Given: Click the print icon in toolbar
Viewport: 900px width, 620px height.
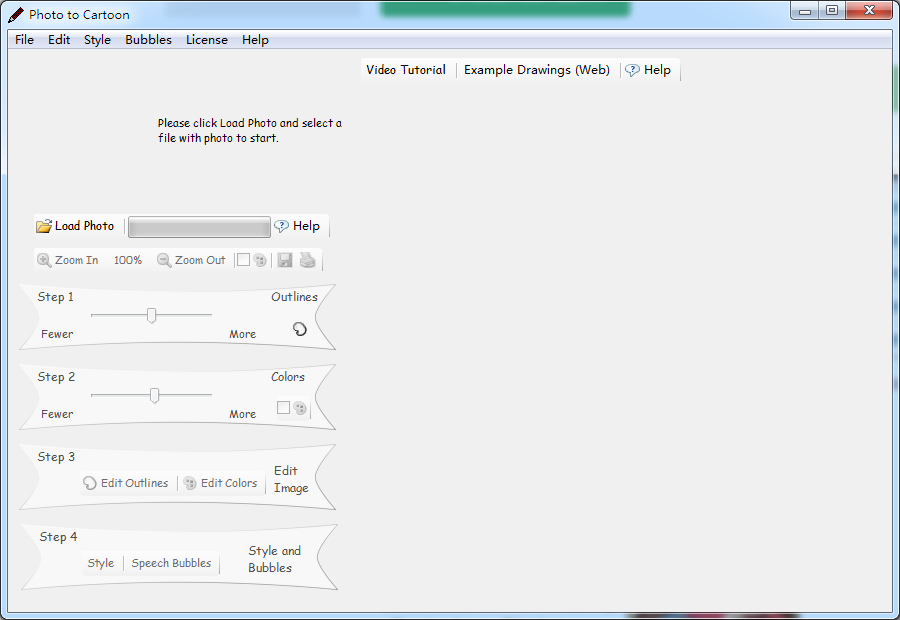Looking at the screenshot, I should pyautogui.click(x=308, y=260).
